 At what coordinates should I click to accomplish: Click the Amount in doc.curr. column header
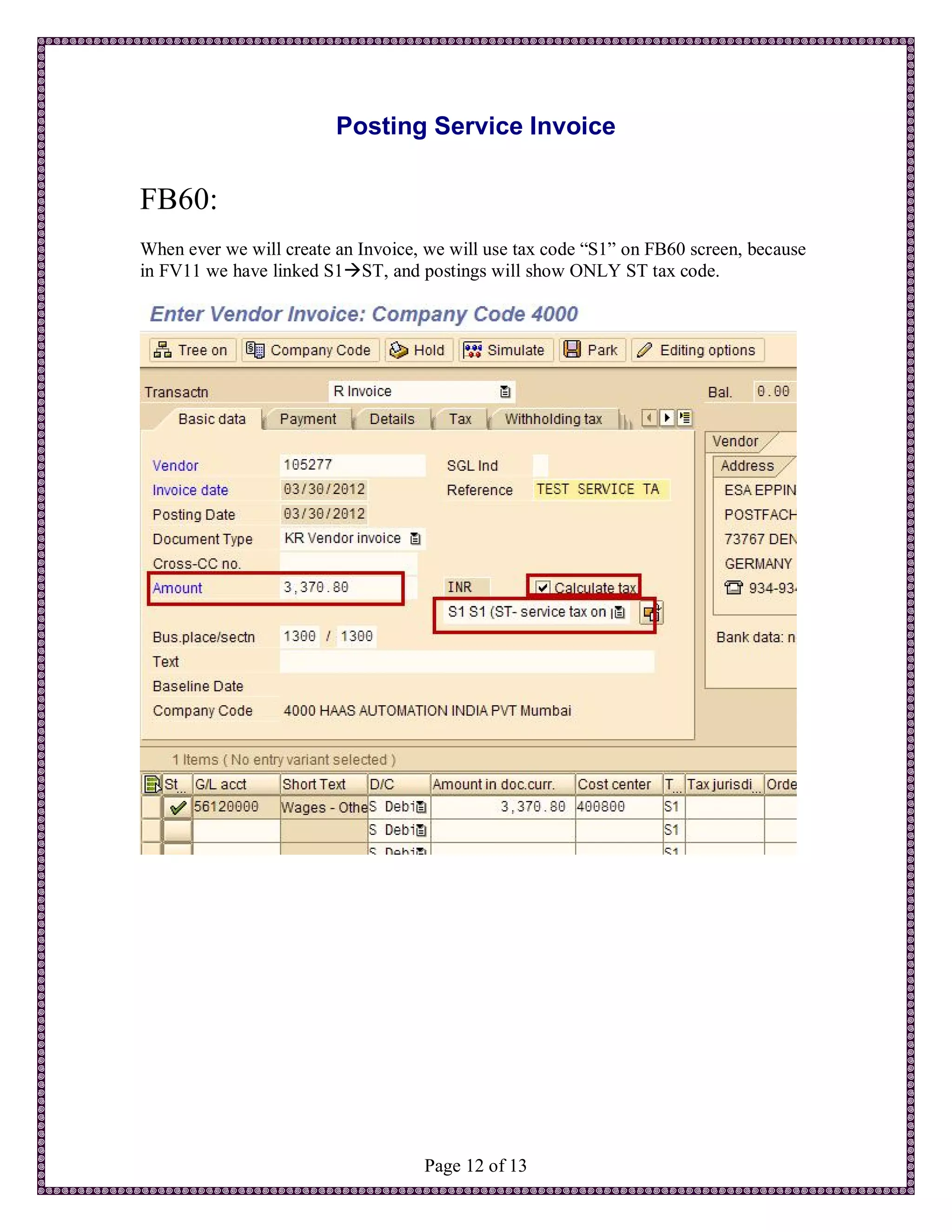[x=503, y=784]
